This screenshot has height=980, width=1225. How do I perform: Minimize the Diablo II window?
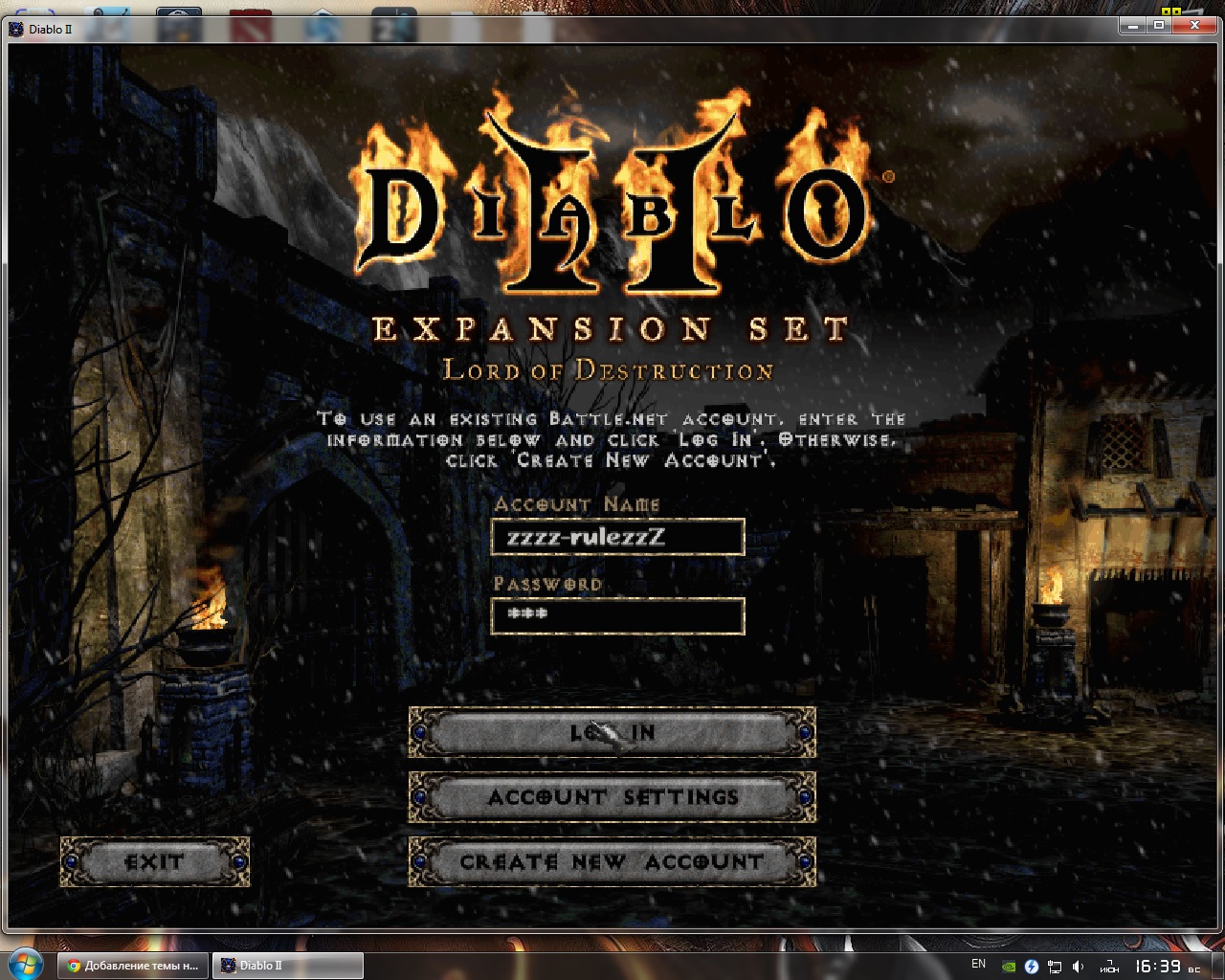click(1134, 26)
